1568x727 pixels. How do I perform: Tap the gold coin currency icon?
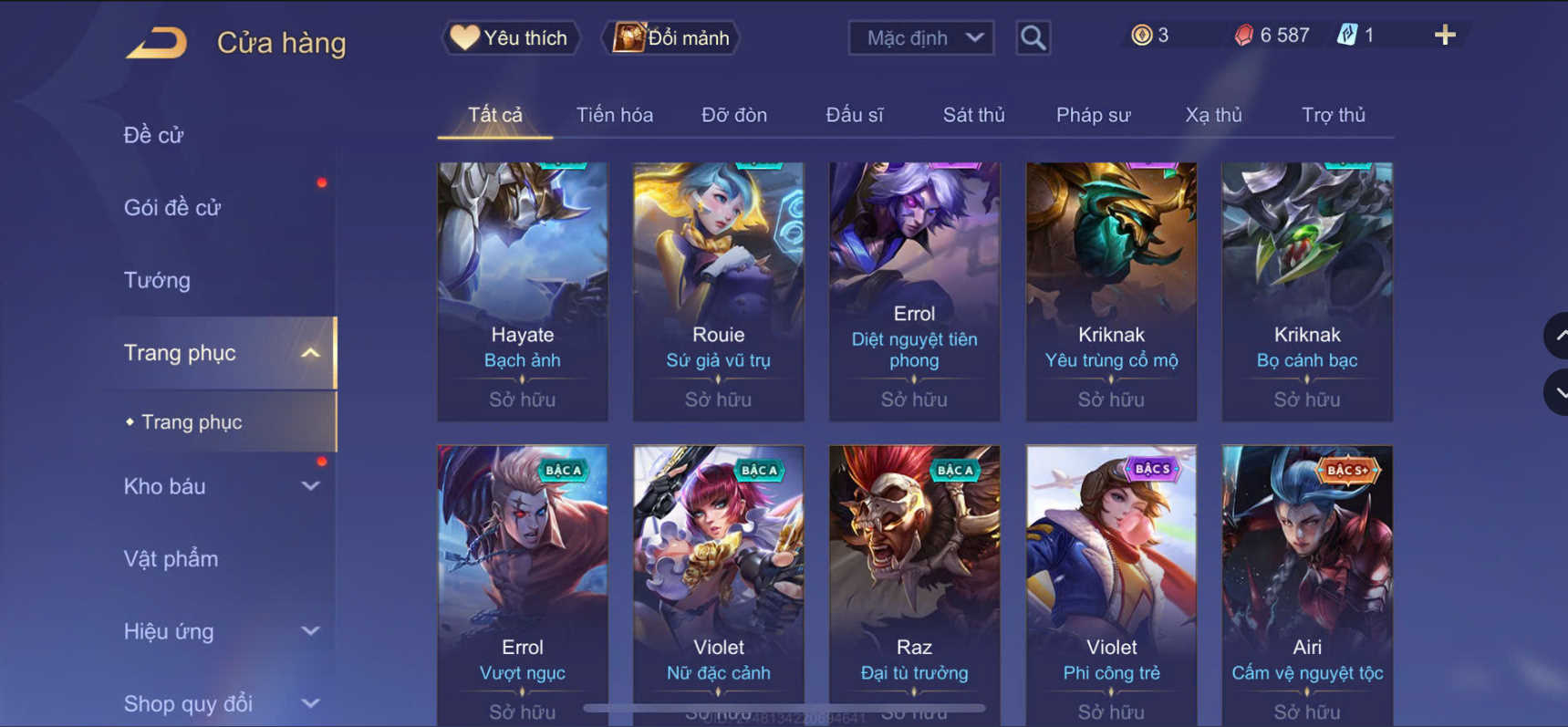[1141, 36]
